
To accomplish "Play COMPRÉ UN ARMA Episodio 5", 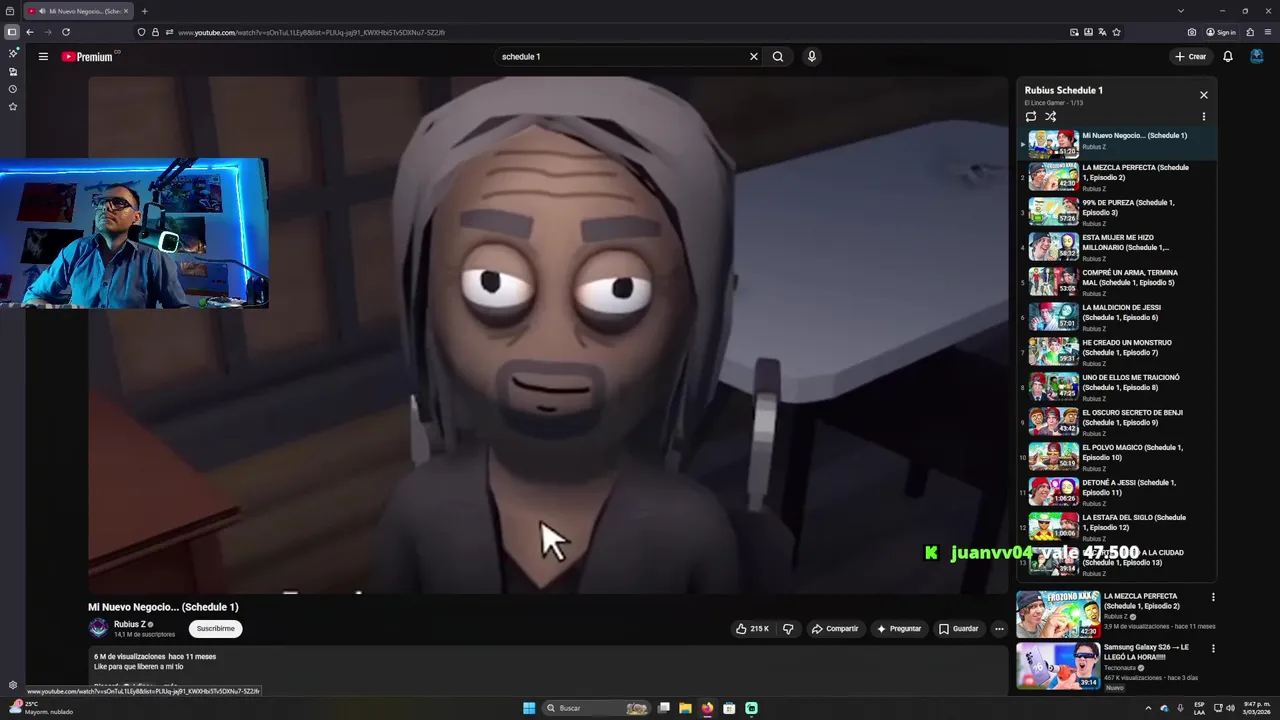I will click(1118, 282).
